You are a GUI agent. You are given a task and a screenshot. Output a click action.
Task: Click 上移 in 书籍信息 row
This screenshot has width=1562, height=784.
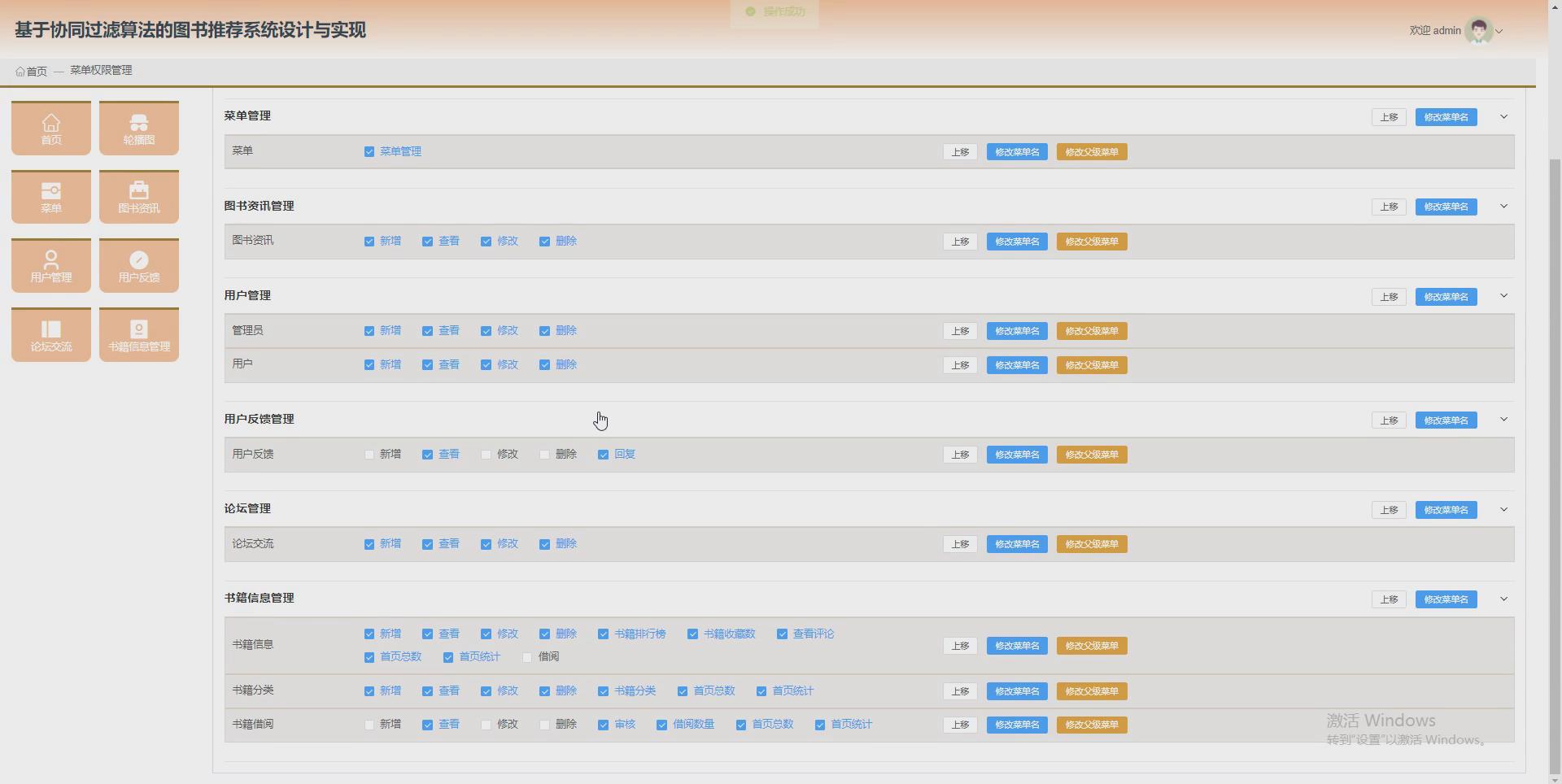pyautogui.click(x=960, y=646)
